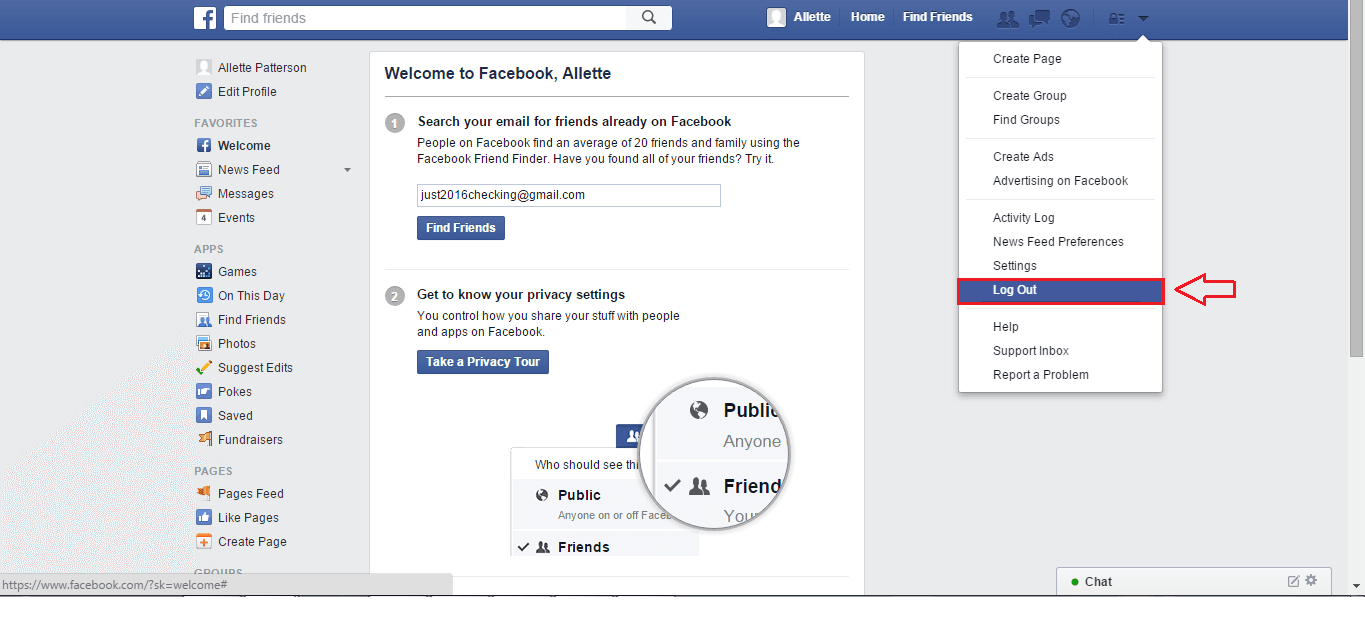
Task: Click Find Friends link in top bar
Action: 937,17
